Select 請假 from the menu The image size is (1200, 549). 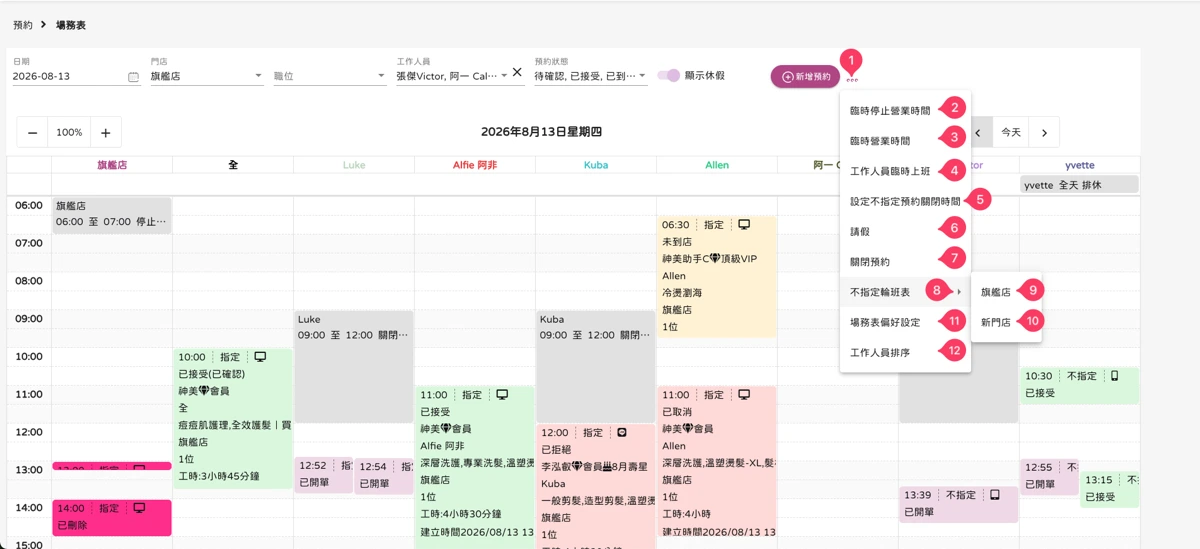[x=860, y=231]
